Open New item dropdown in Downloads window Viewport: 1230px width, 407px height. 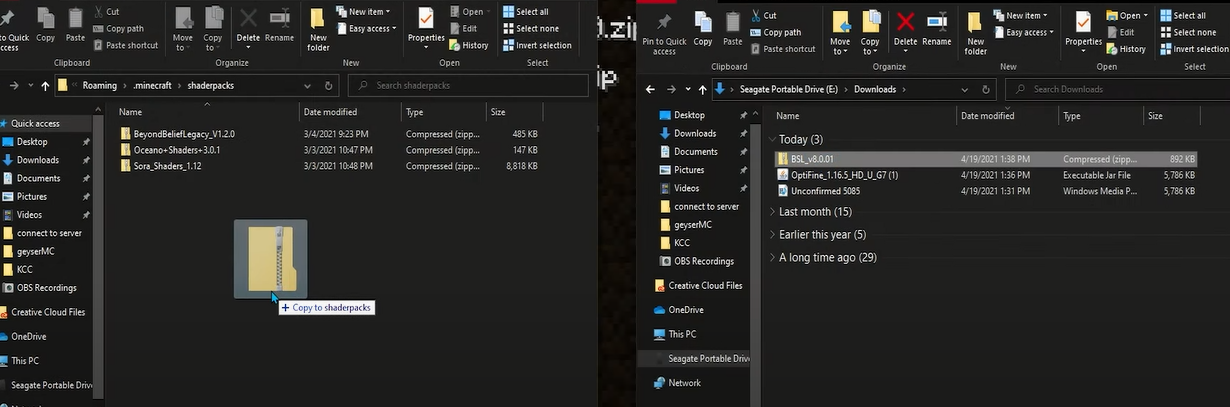click(x=1021, y=15)
